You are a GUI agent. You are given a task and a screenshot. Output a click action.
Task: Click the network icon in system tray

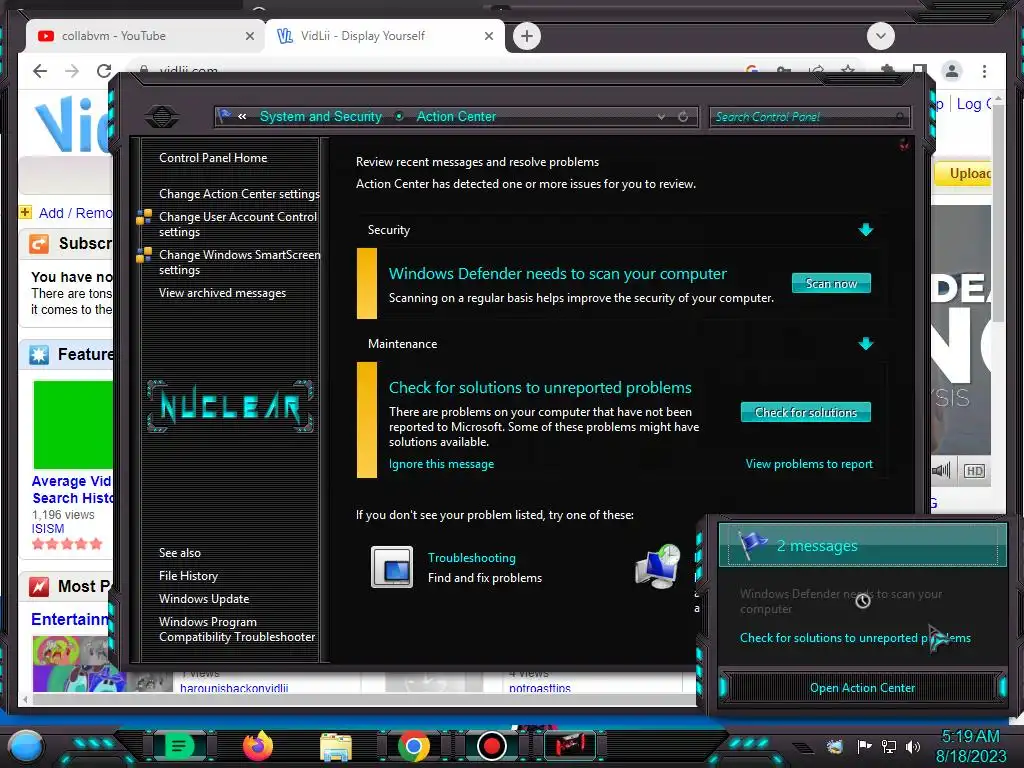888,746
